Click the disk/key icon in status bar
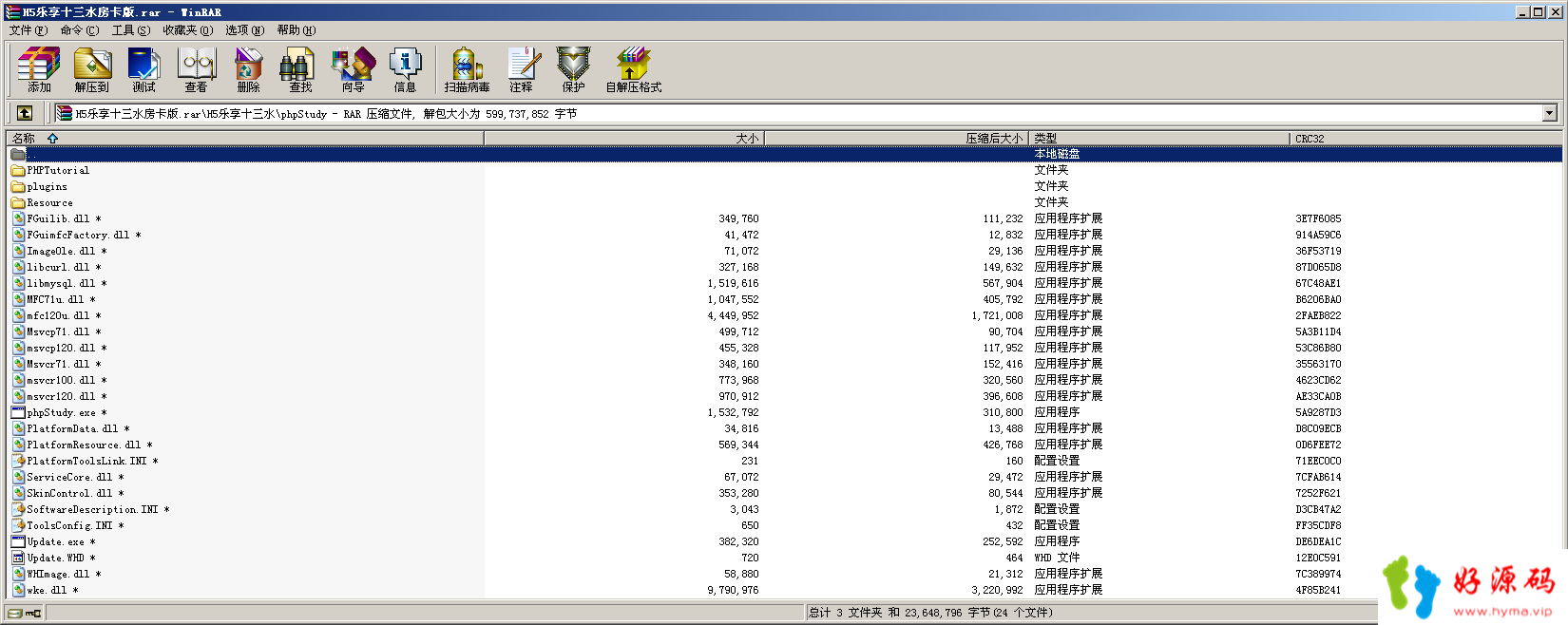 click(x=25, y=613)
